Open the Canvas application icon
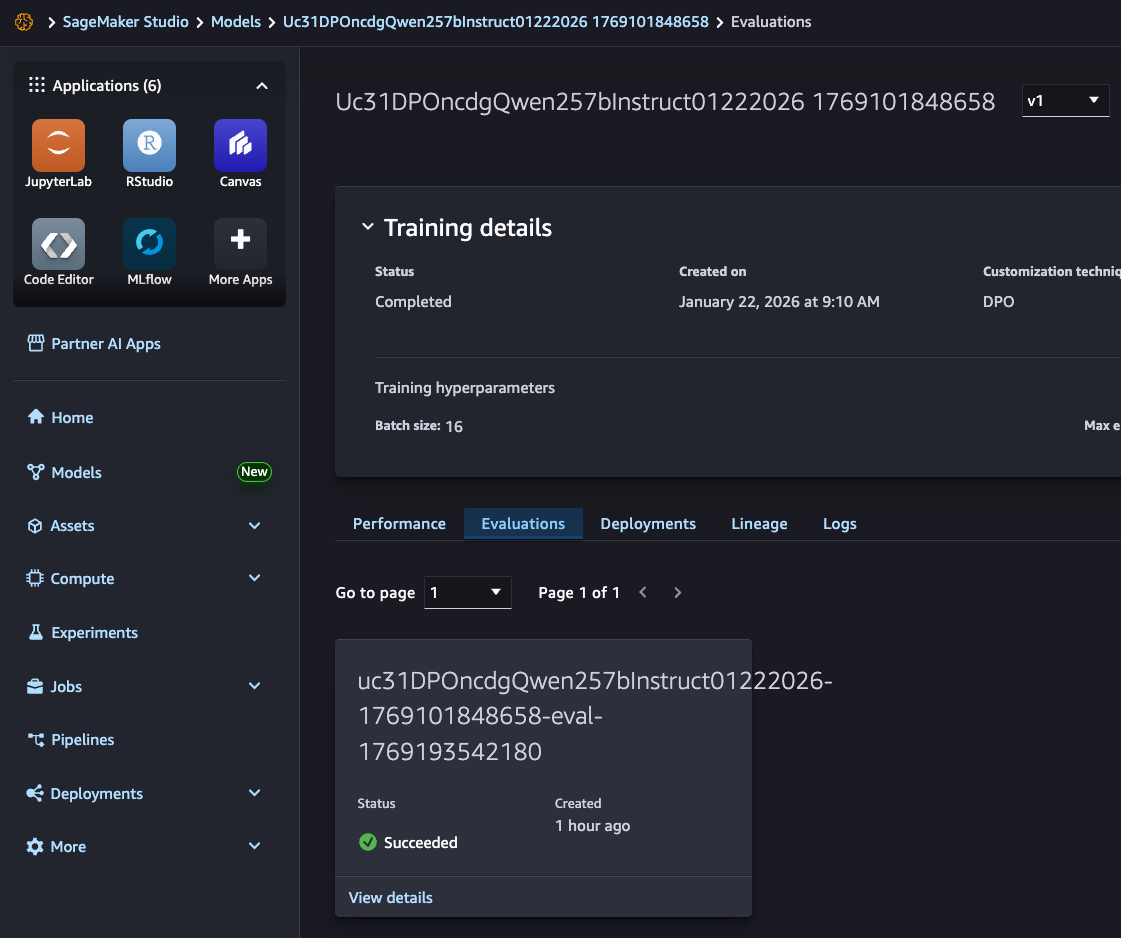 240,145
